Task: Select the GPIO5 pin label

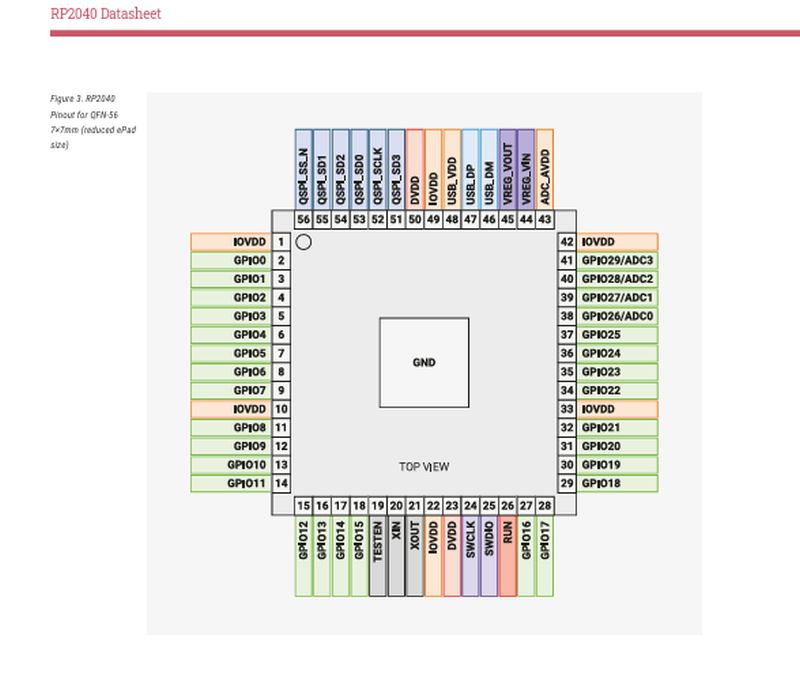Action: tap(231, 354)
